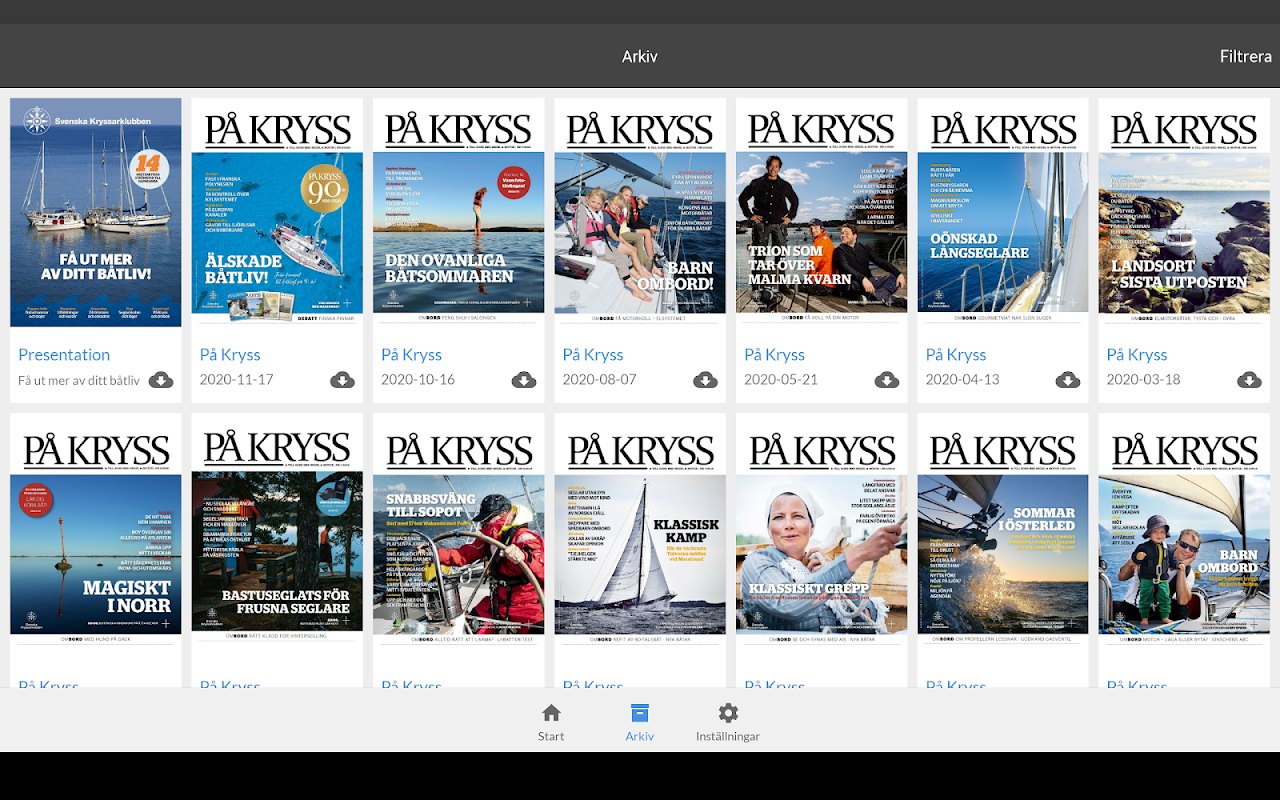Click the date text 2020-03-18
Screen dimensions: 1280x800
pos(1144,380)
